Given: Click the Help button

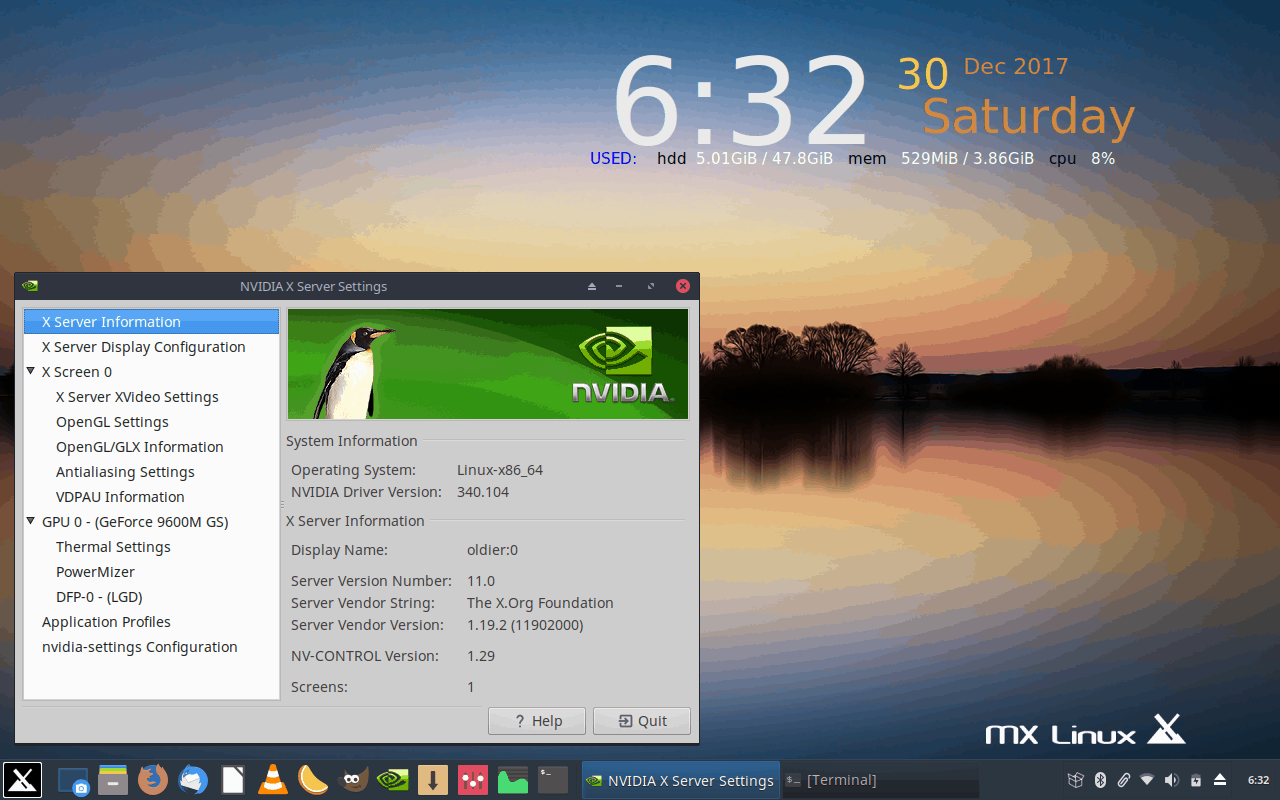Looking at the screenshot, I should pos(537,721).
